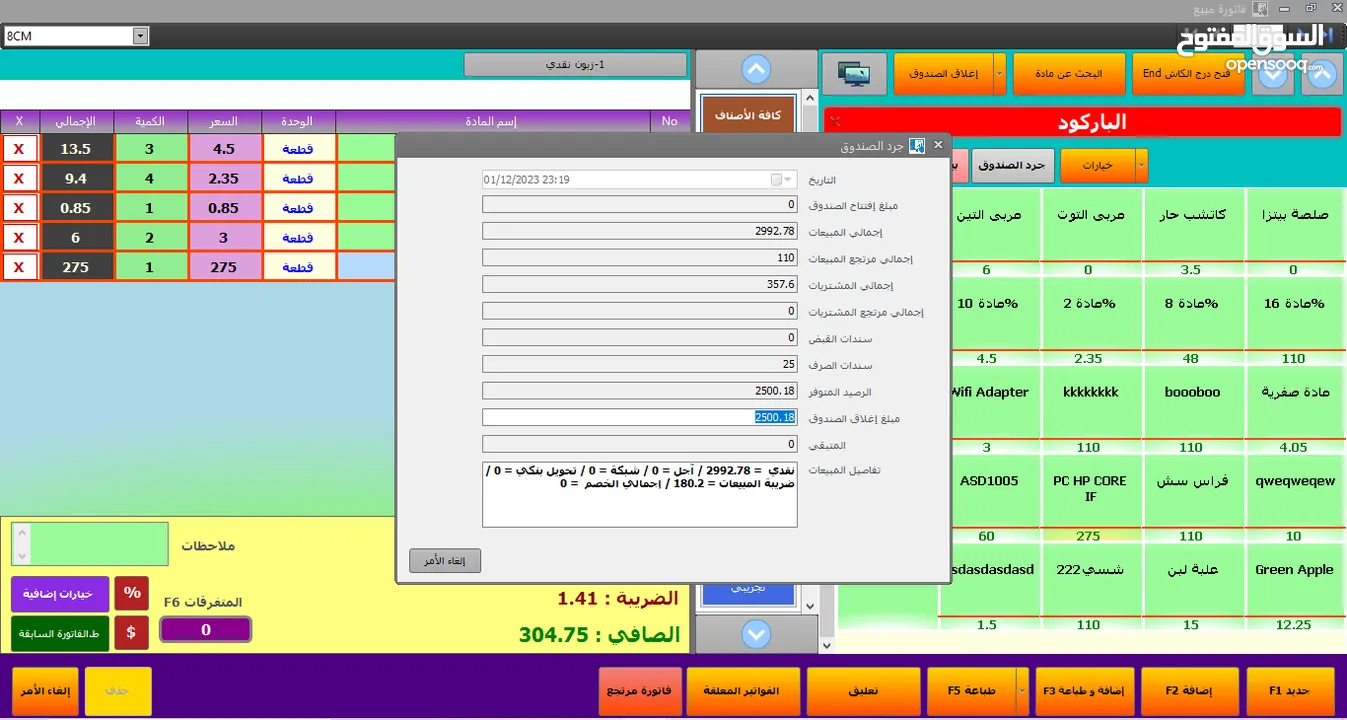Click the إضافة F2 button

[1188, 691]
